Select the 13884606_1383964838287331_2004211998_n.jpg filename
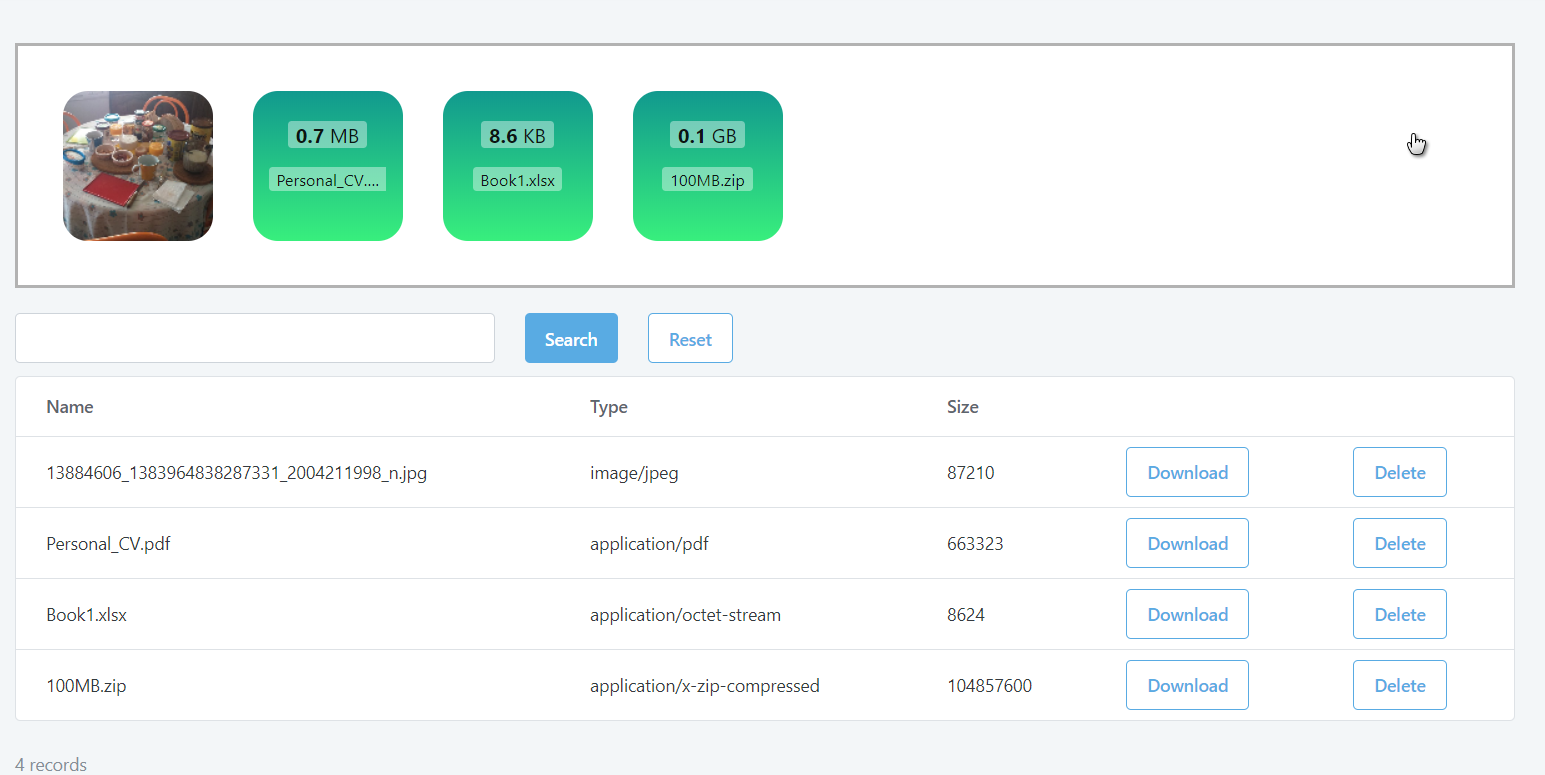Screen dimensions: 1545x775 coord(237,473)
